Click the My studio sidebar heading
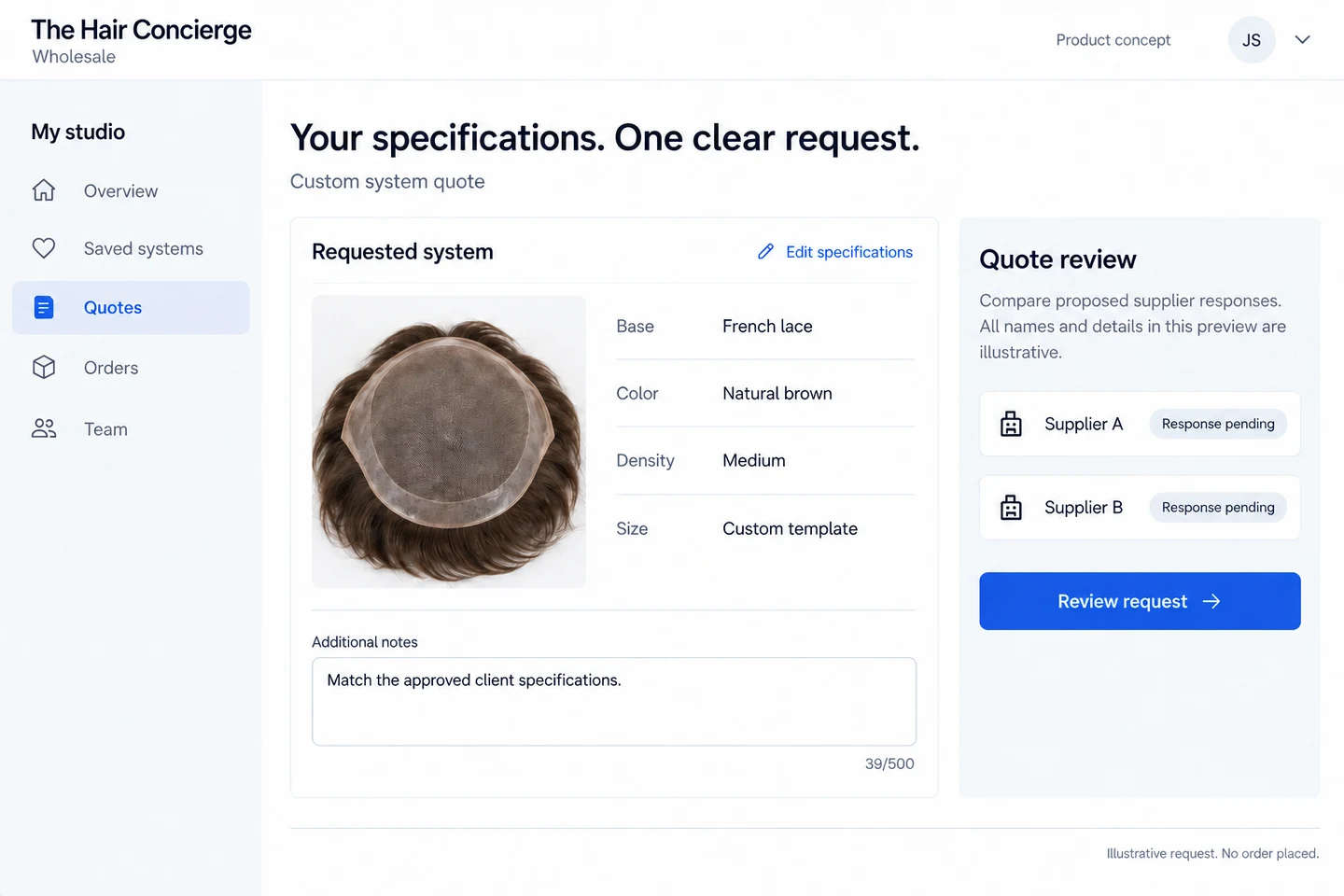This screenshot has width=1344, height=896. tap(78, 132)
